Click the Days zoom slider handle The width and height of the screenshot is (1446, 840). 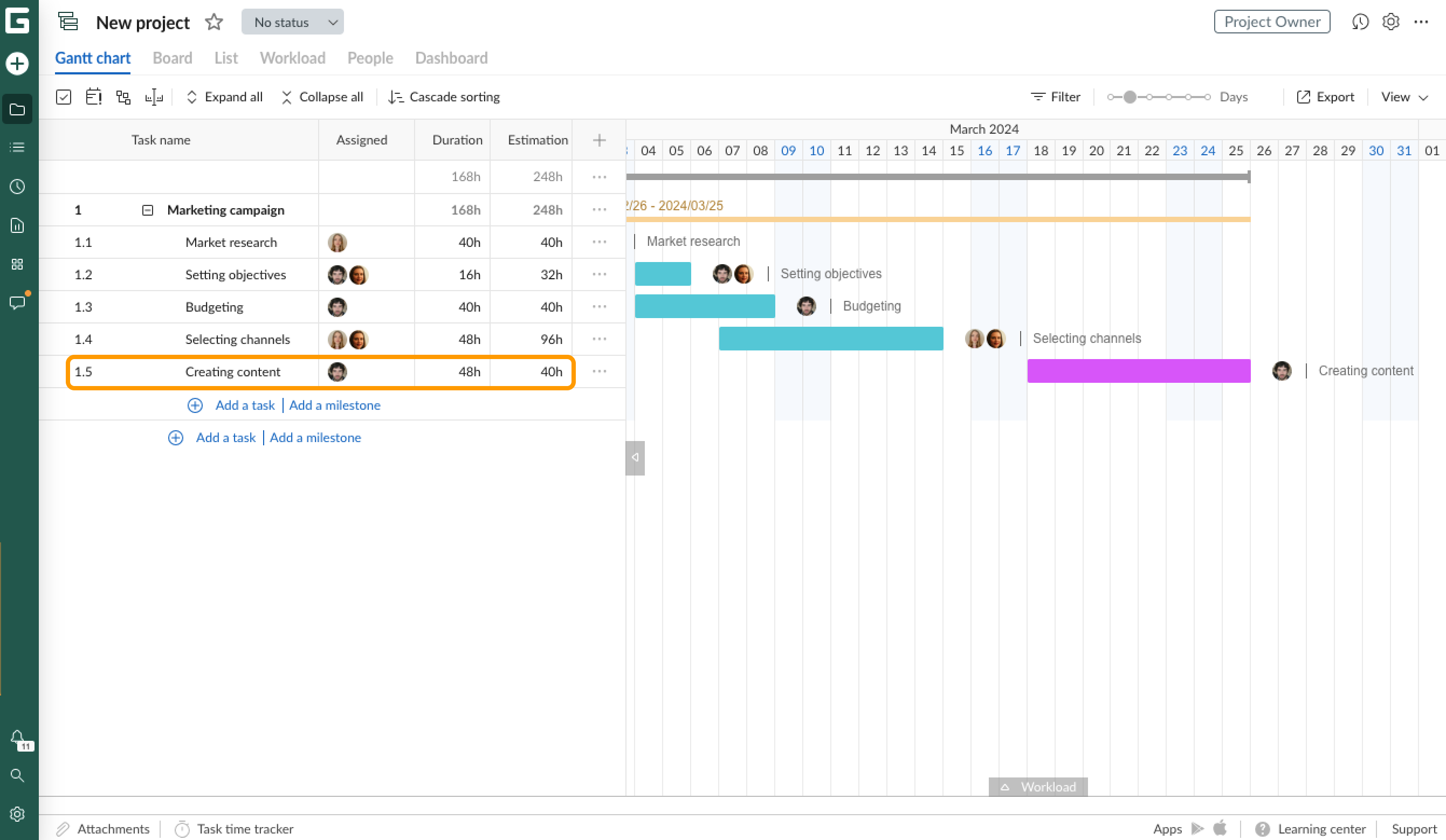pos(1130,97)
